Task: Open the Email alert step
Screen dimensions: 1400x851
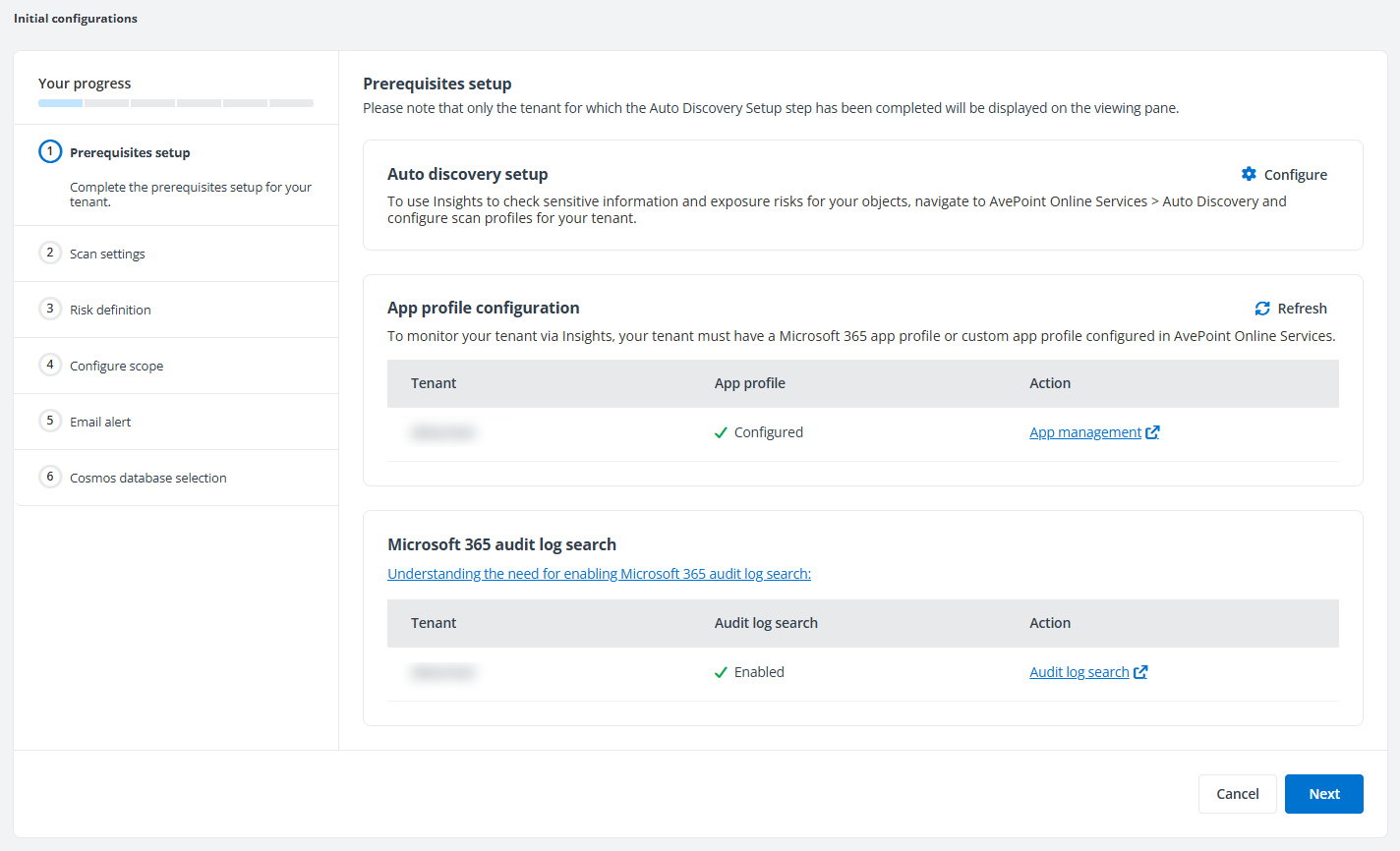Action: (100, 422)
